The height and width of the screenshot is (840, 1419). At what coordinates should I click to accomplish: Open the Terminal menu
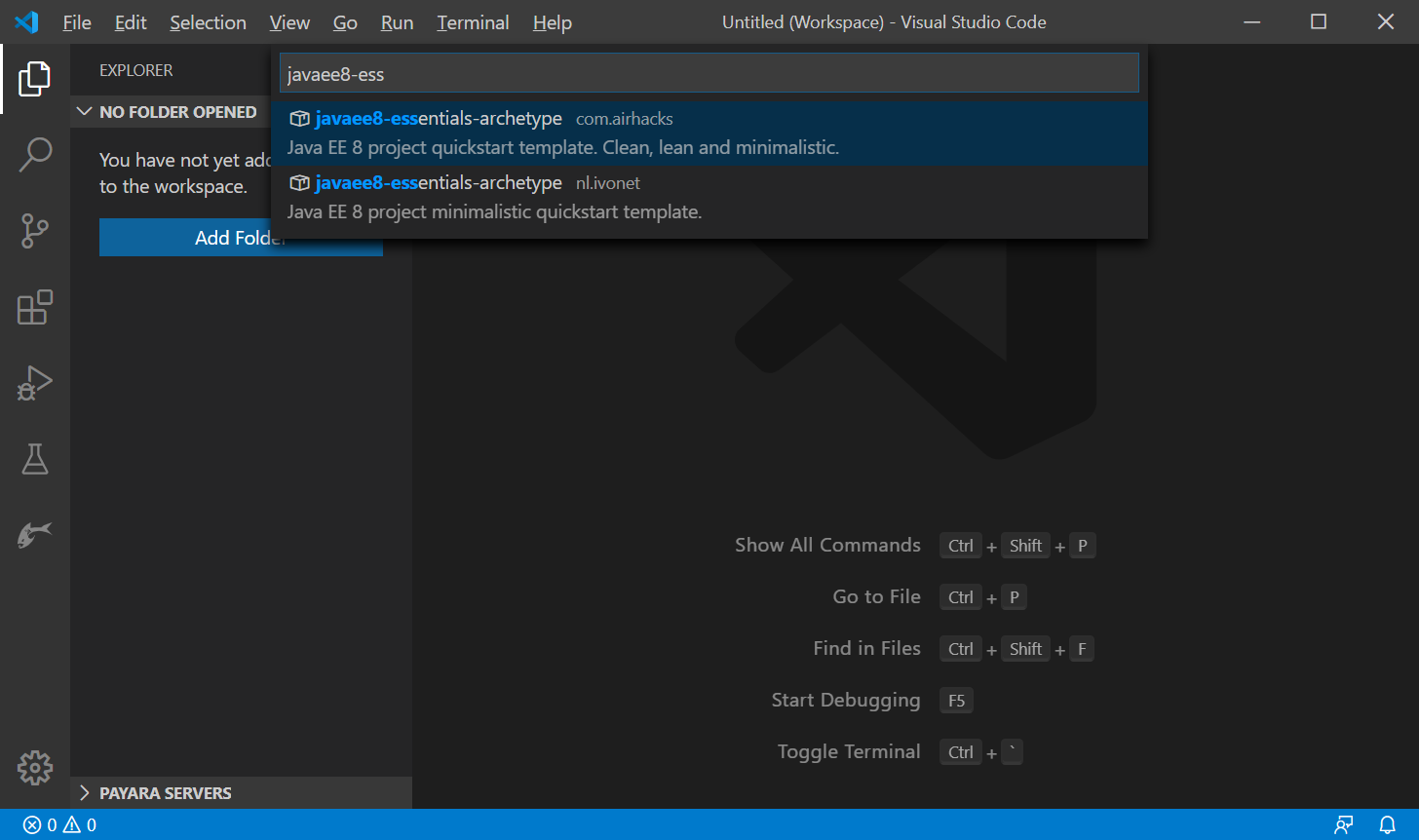pyautogui.click(x=473, y=22)
